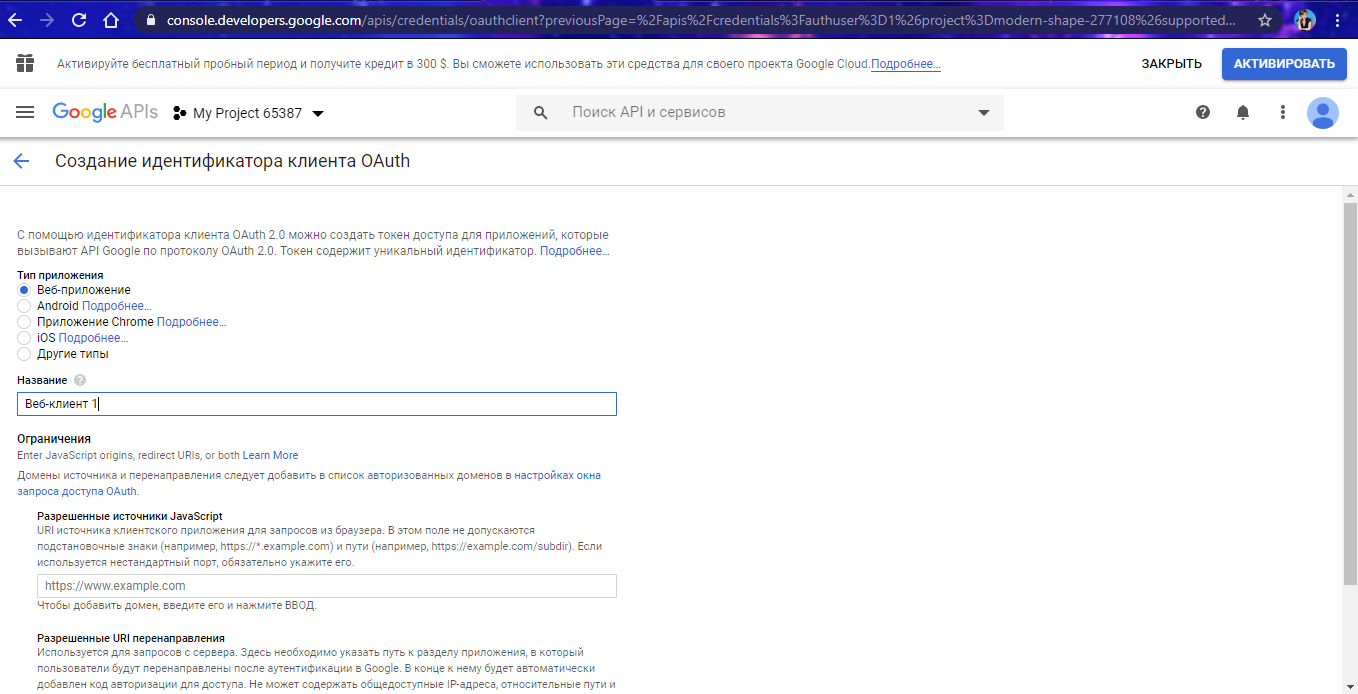Click the gift box free trial icon
This screenshot has width=1358, height=694.
[25, 64]
